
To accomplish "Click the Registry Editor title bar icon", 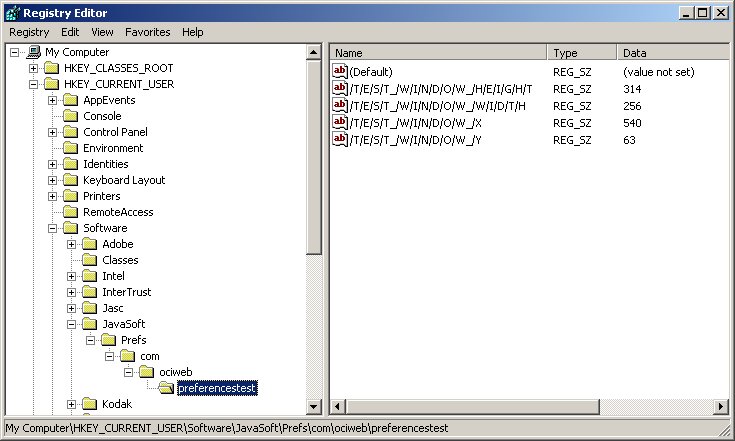I will pos(12,13).
